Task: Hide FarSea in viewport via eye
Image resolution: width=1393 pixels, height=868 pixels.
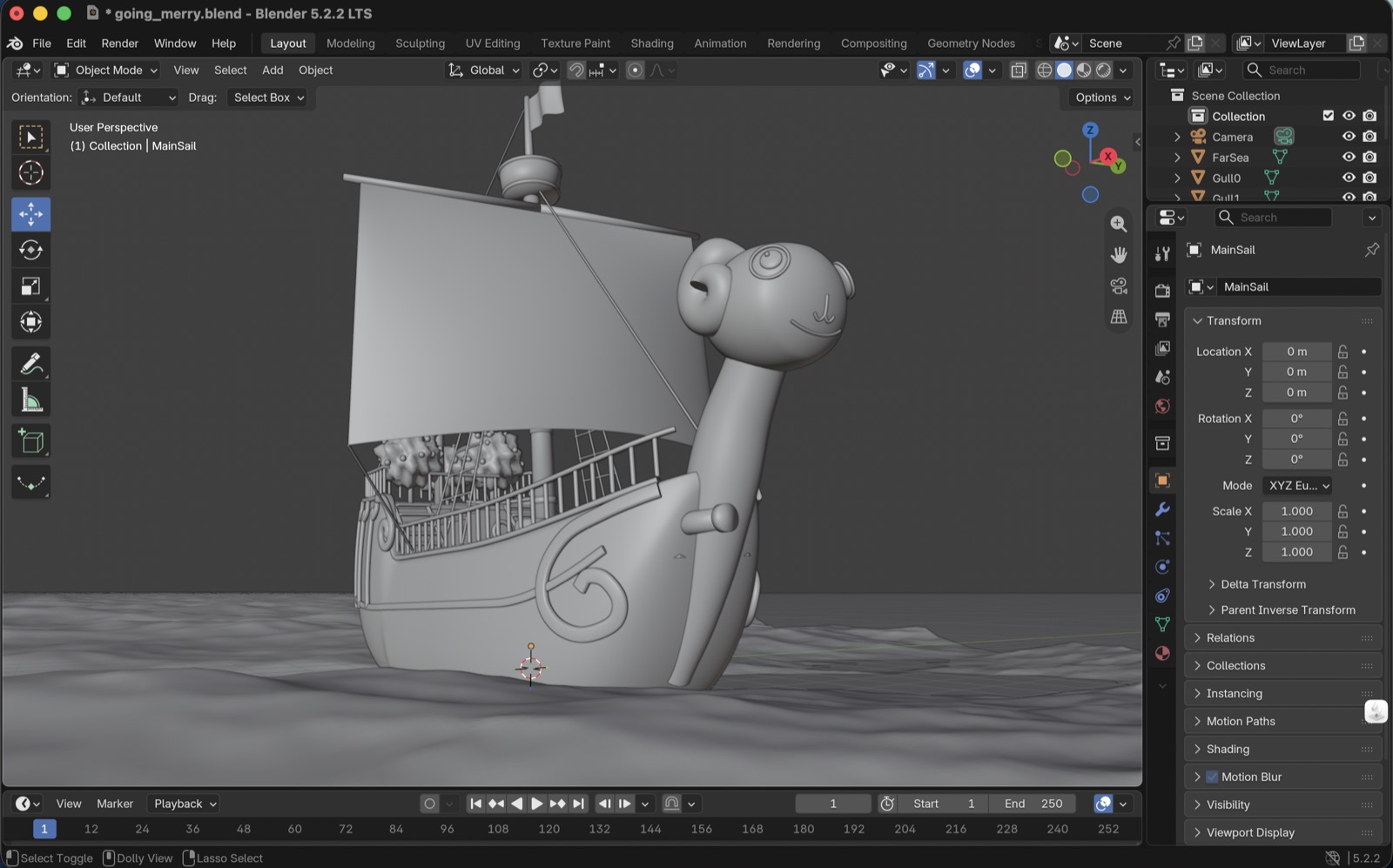Action: tap(1349, 158)
